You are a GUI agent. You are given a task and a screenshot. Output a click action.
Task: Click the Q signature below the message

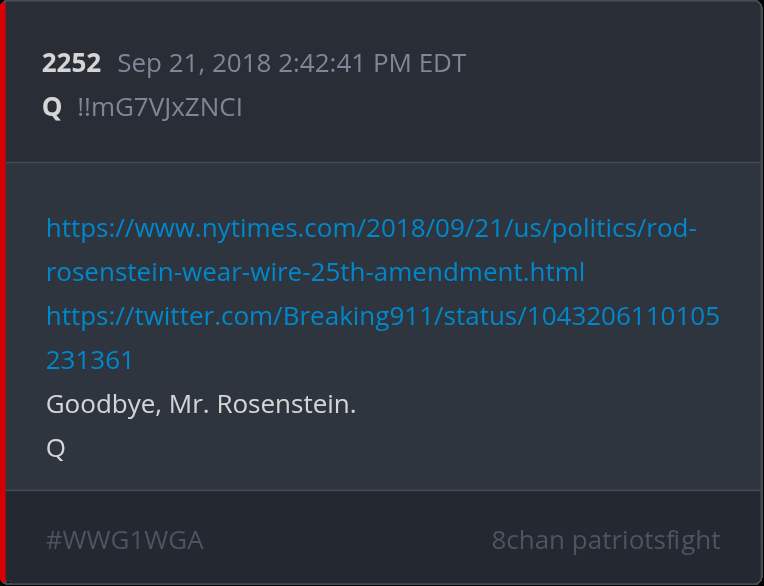56,449
